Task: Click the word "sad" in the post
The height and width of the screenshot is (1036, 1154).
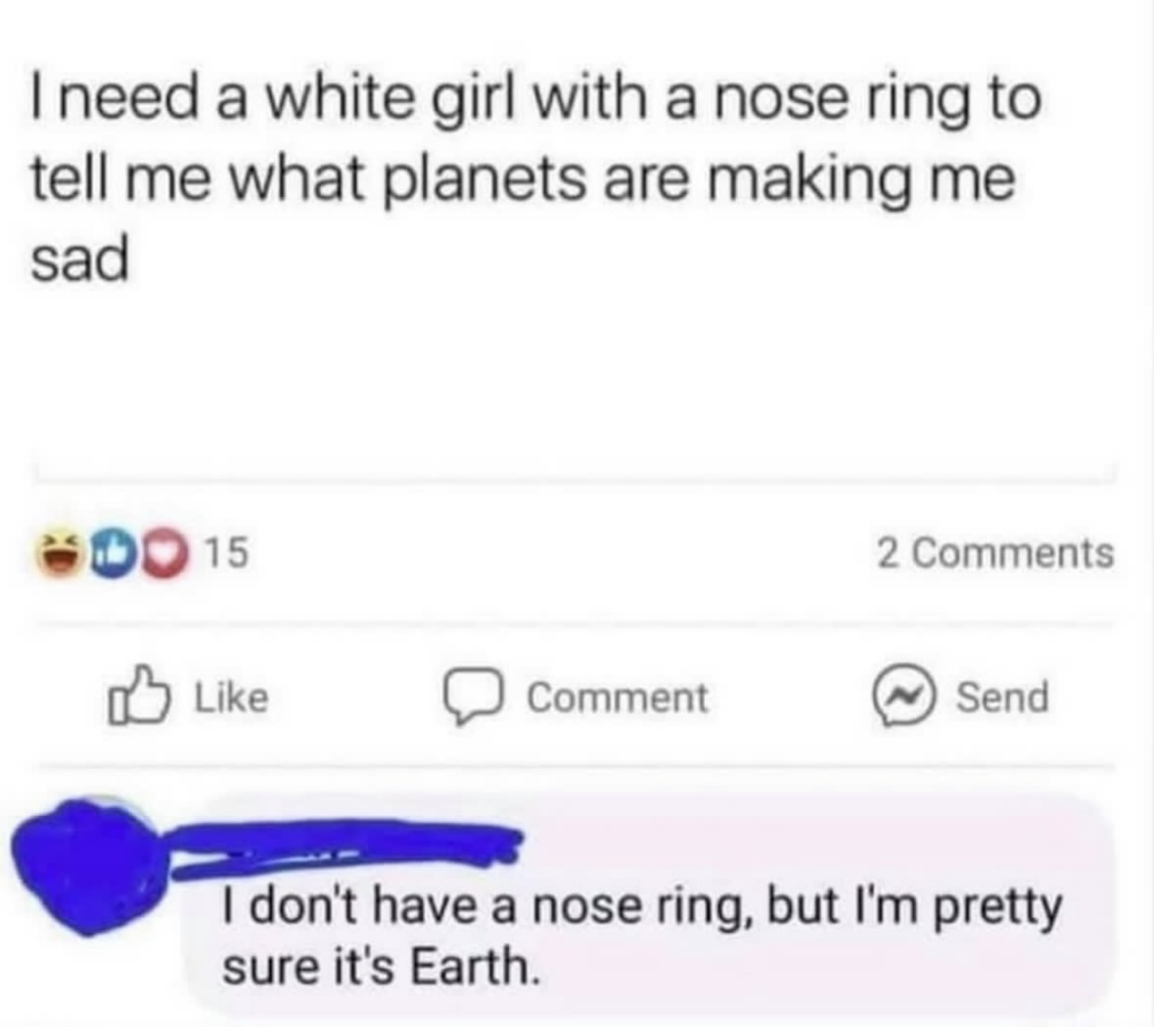Action: click(x=81, y=260)
